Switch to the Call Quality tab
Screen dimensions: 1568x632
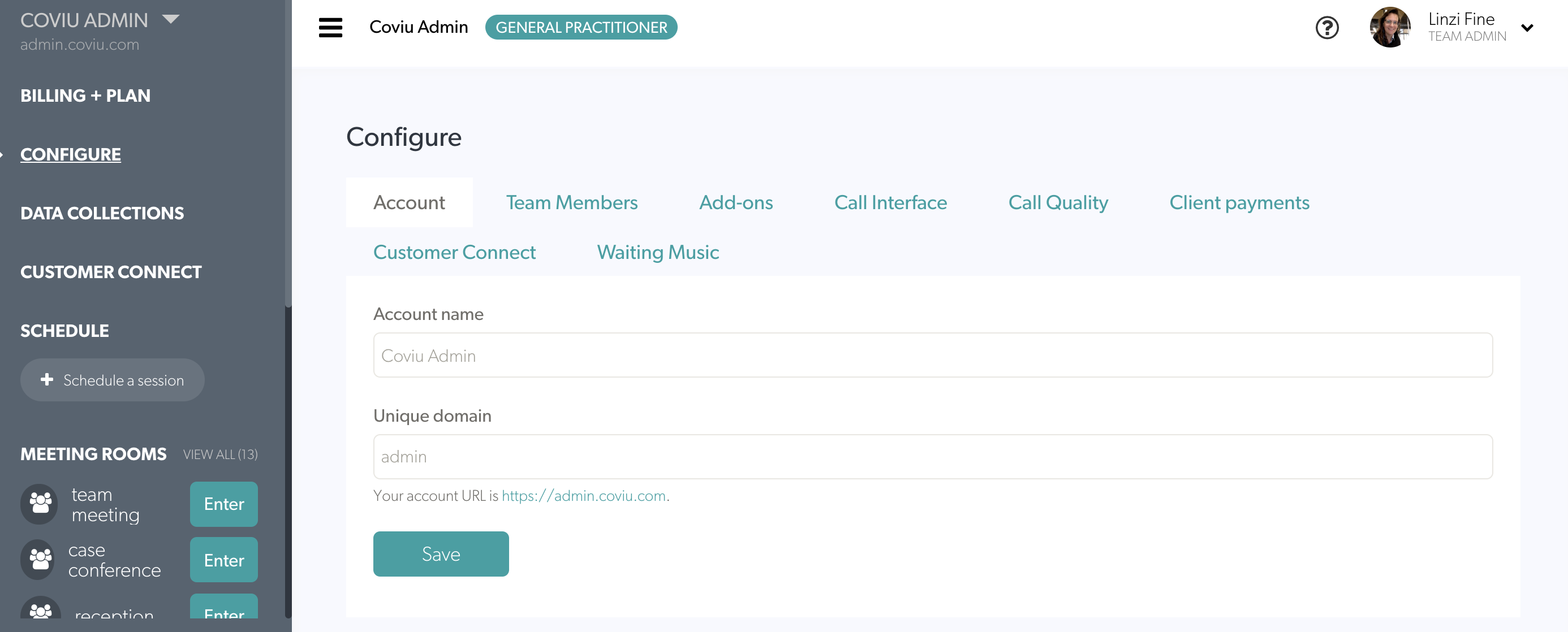(1058, 202)
